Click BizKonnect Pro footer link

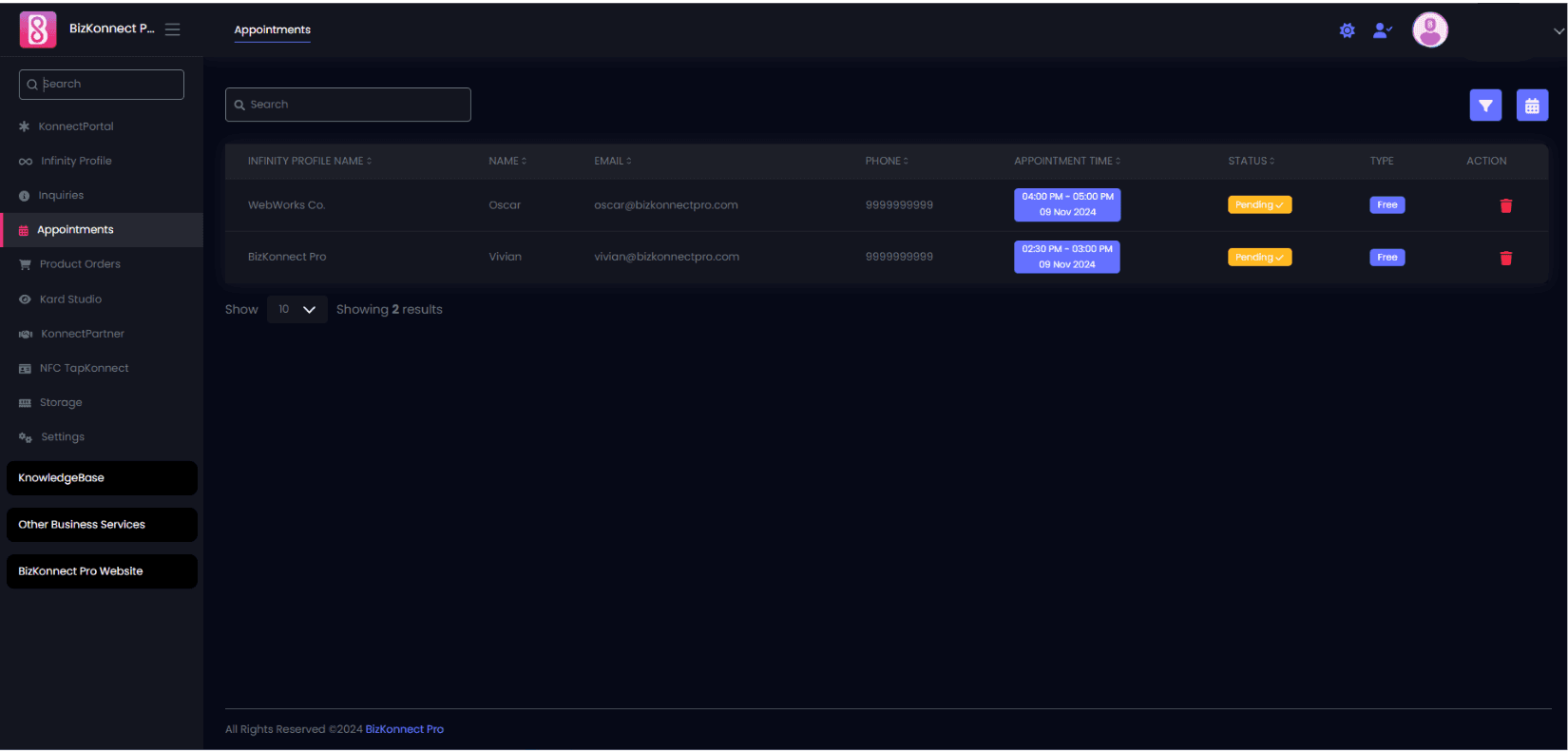point(405,730)
